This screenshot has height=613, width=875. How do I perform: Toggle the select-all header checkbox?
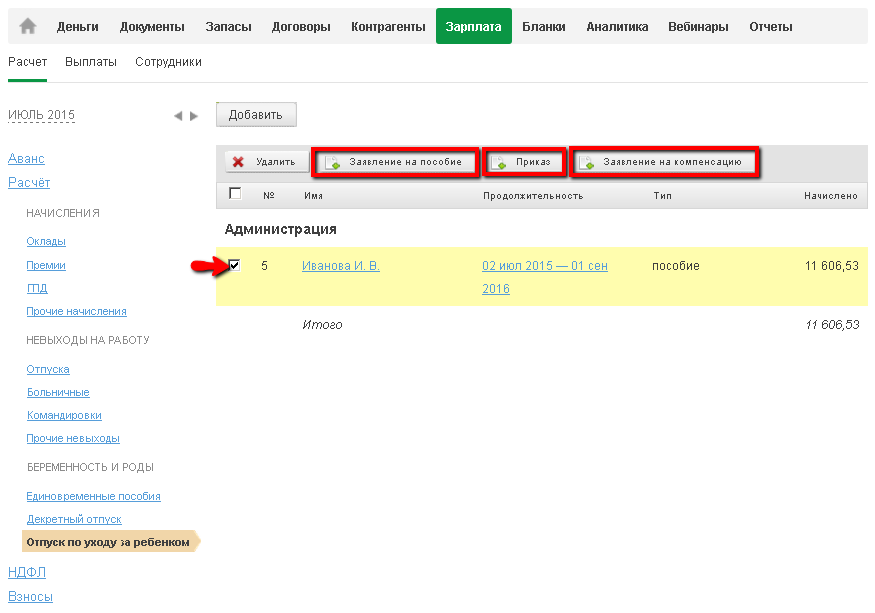click(x=235, y=193)
